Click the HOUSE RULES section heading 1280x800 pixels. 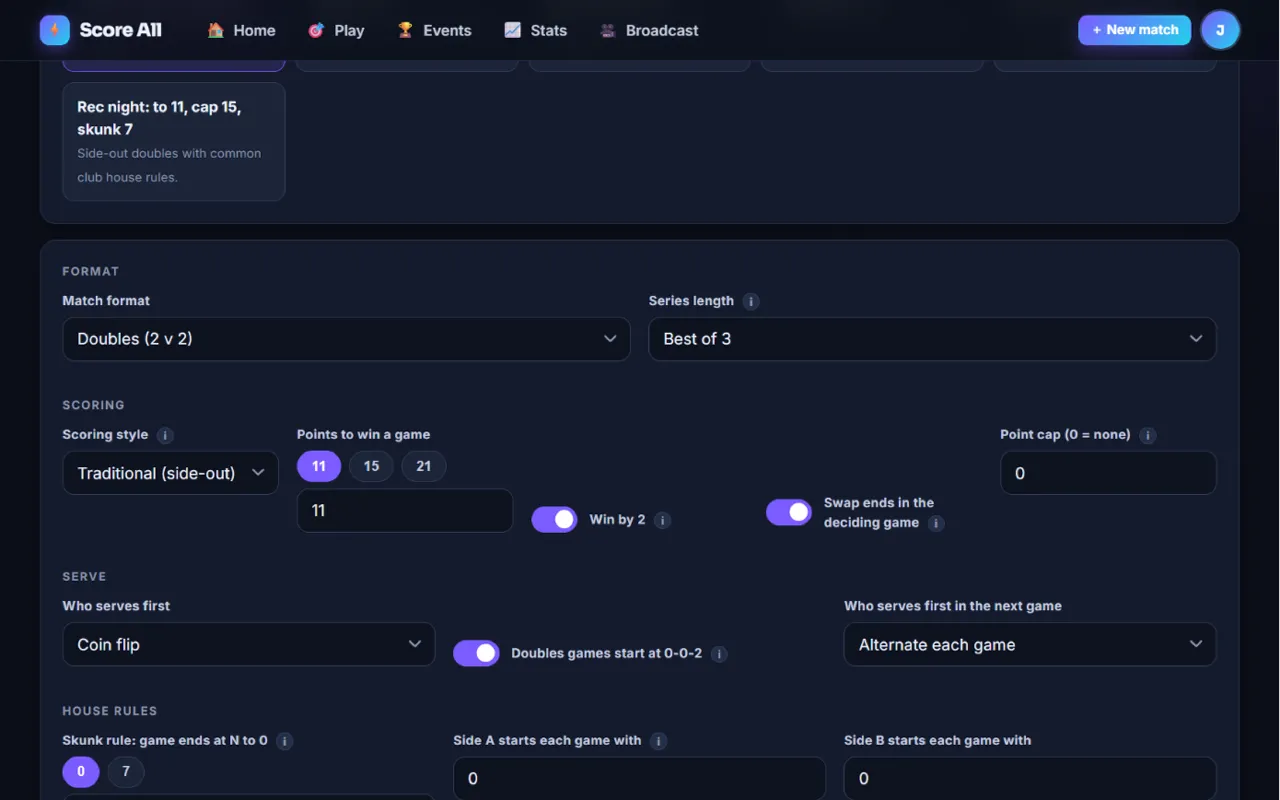[110, 711]
